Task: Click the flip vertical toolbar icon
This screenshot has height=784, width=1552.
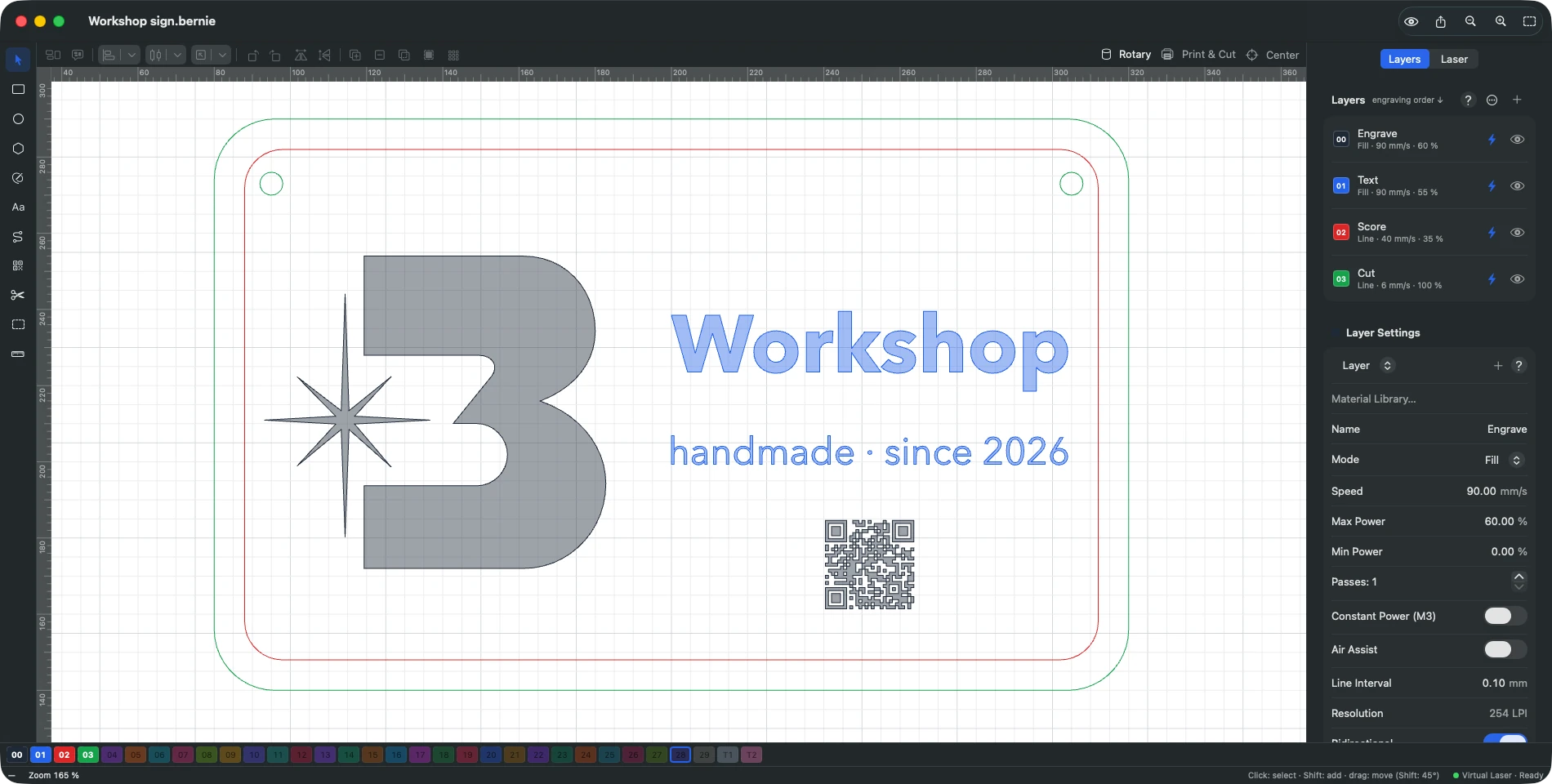Action: click(324, 55)
